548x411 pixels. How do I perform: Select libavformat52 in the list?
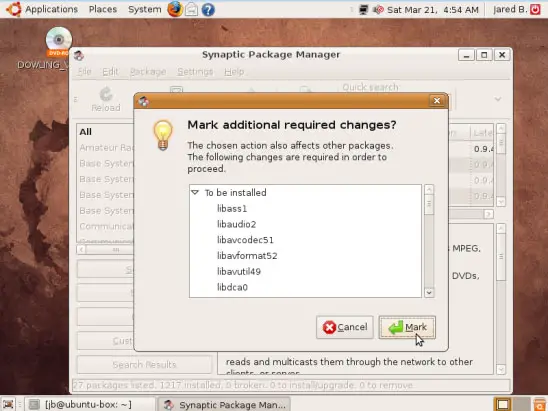coord(247,256)
